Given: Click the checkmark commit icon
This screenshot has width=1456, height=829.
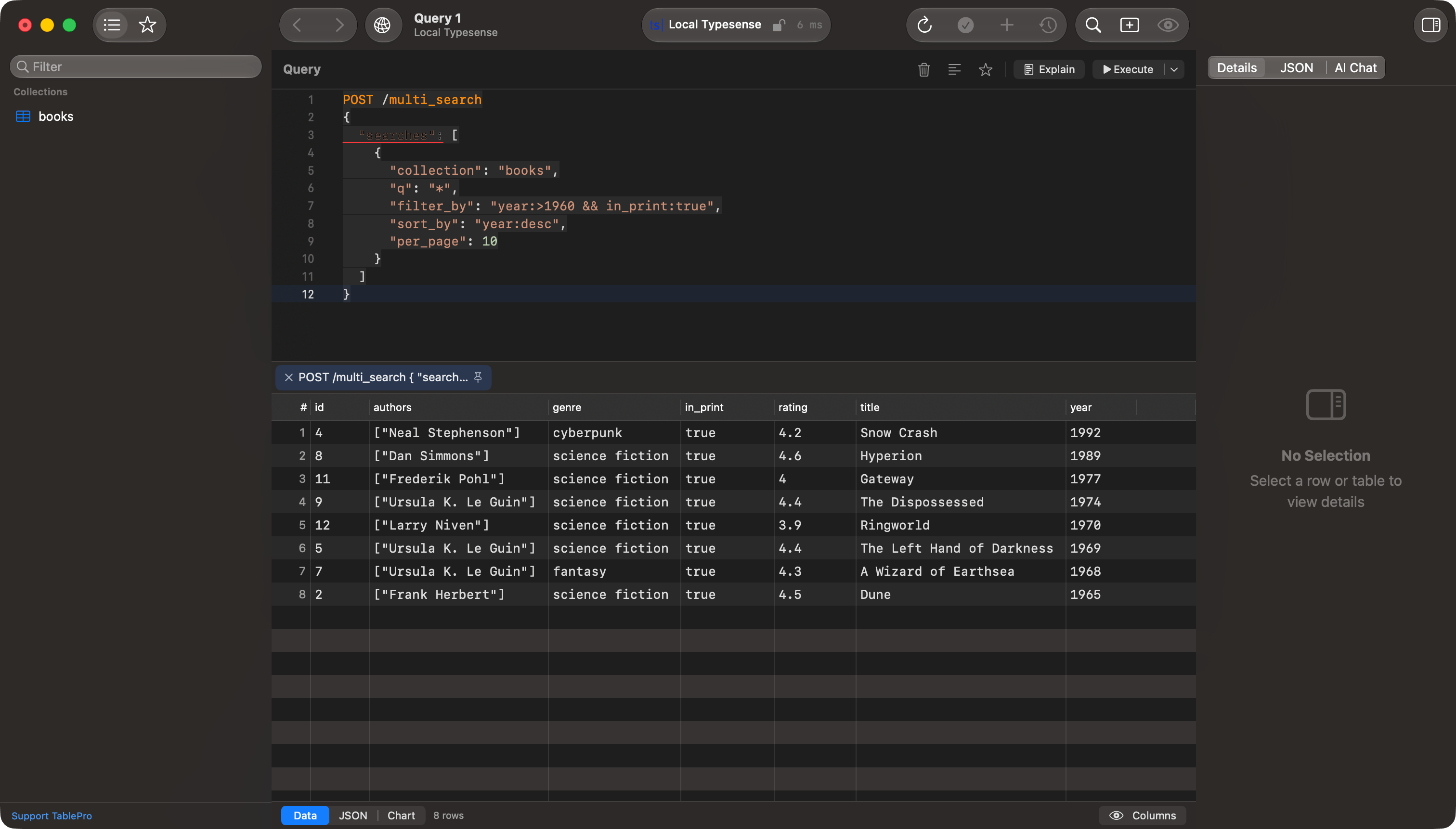Looking at the screenshot, I should point(966,25).
